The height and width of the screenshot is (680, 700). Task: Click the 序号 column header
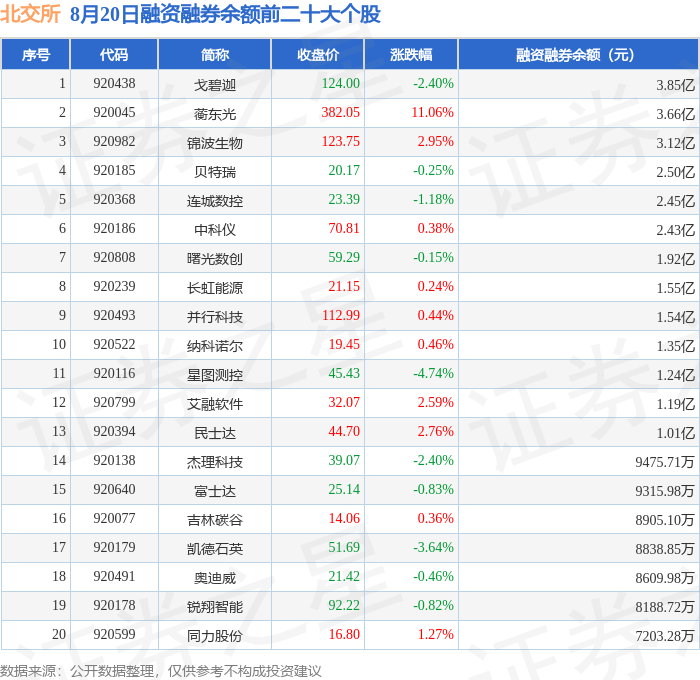[x=35, y=54]
